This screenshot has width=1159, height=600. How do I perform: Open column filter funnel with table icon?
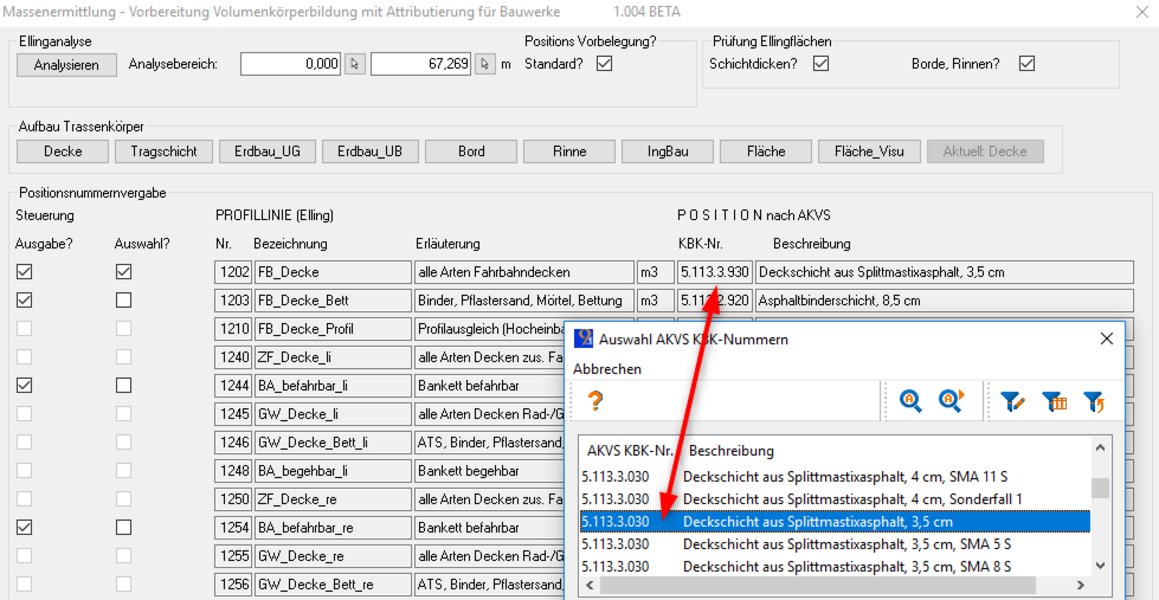tap(1055, 401)
